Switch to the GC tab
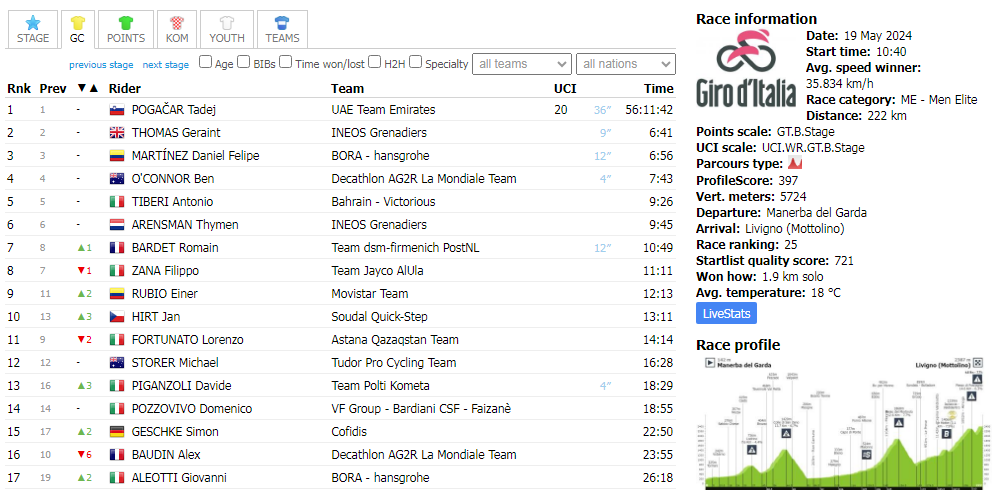 (77, 29)
